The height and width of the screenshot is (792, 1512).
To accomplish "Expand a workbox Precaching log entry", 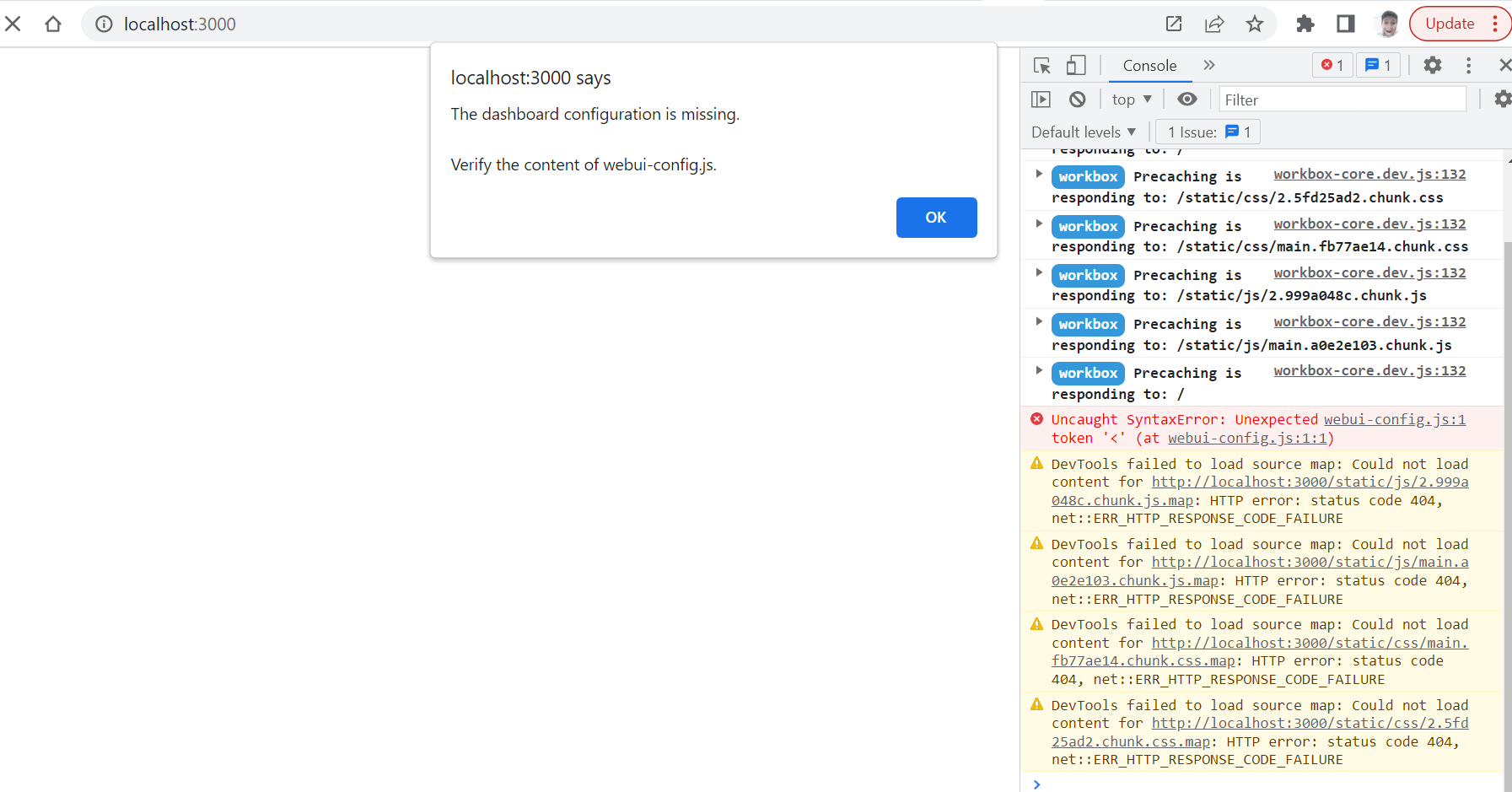I will pyautogui.click(x=1038, y=175).
